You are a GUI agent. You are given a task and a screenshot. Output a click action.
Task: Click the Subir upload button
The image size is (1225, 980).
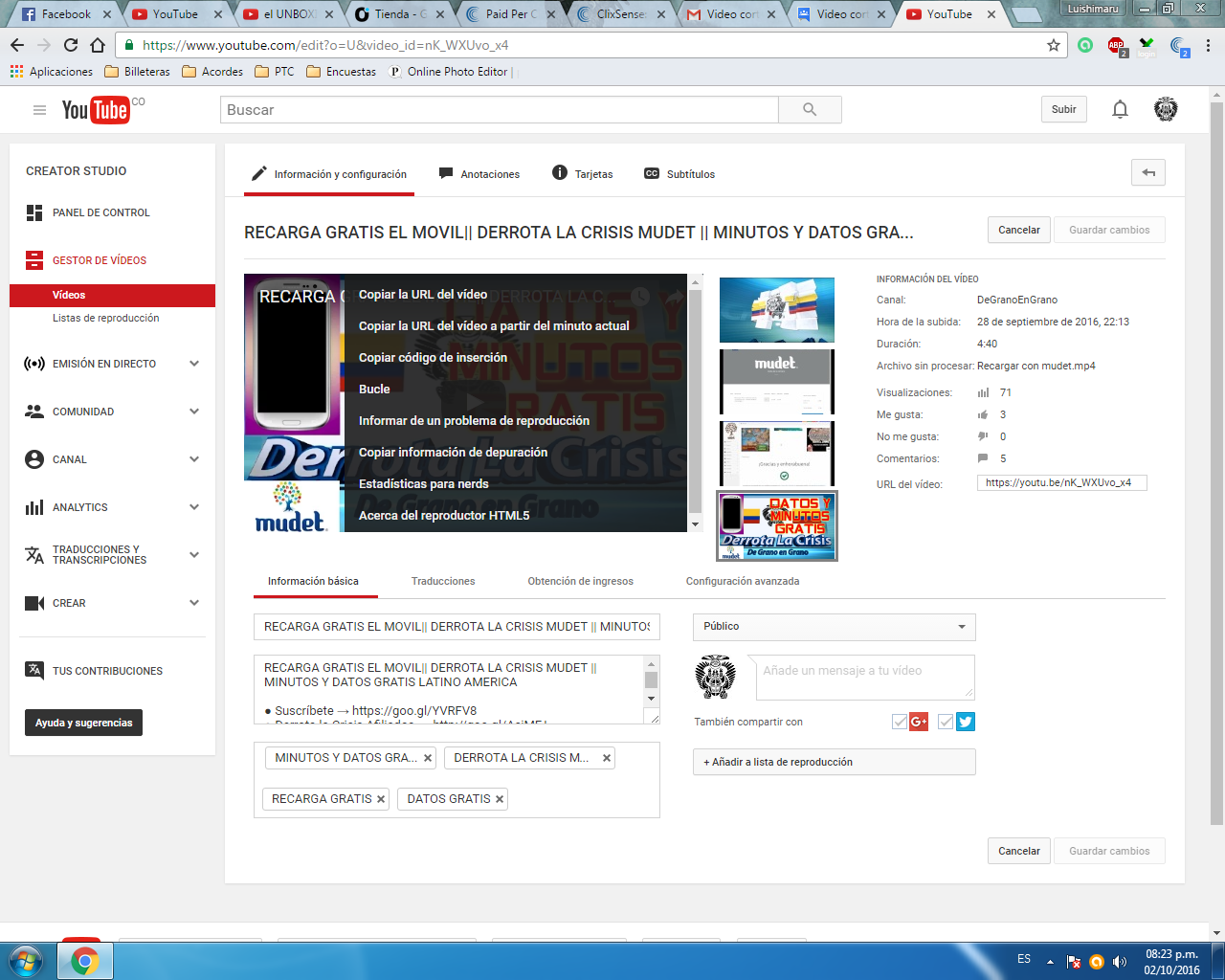point(1064,109)
